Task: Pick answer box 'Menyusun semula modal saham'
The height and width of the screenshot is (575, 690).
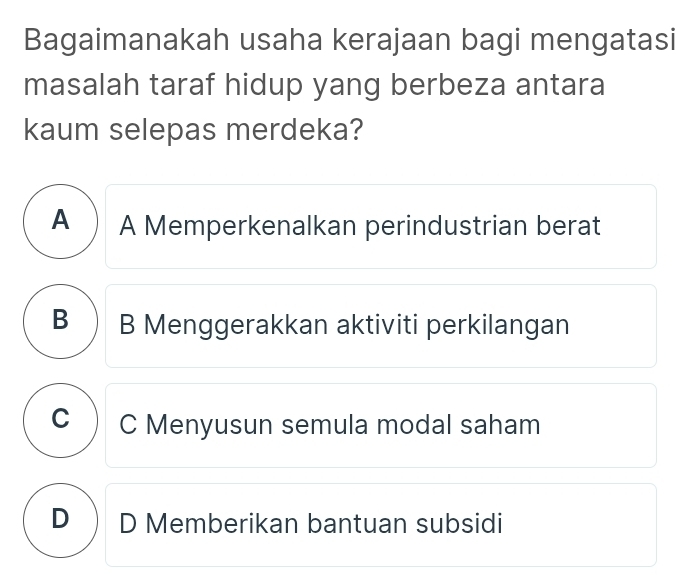Action: (380, 425)
